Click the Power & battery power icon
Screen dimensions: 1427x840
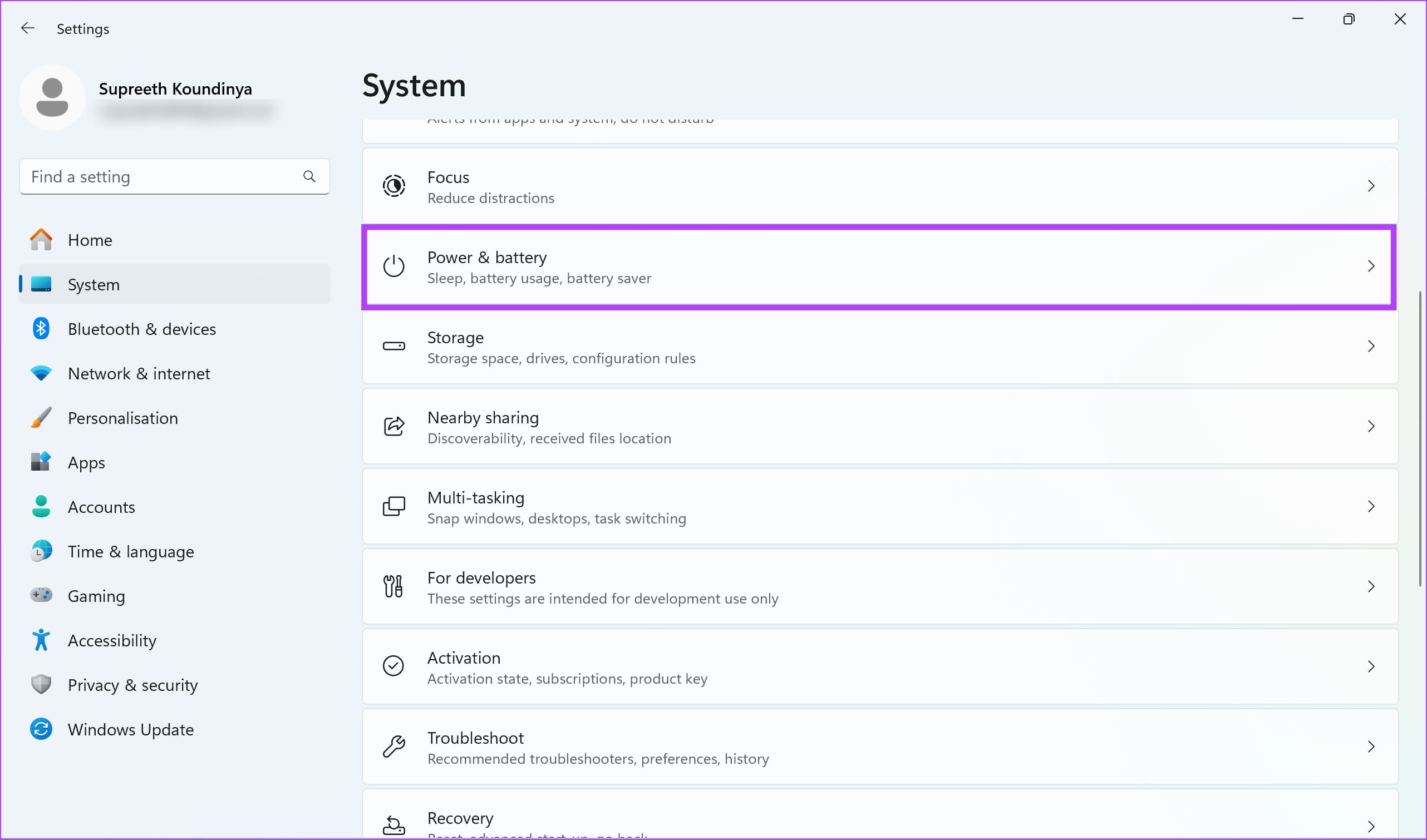(x=393, y=266)
